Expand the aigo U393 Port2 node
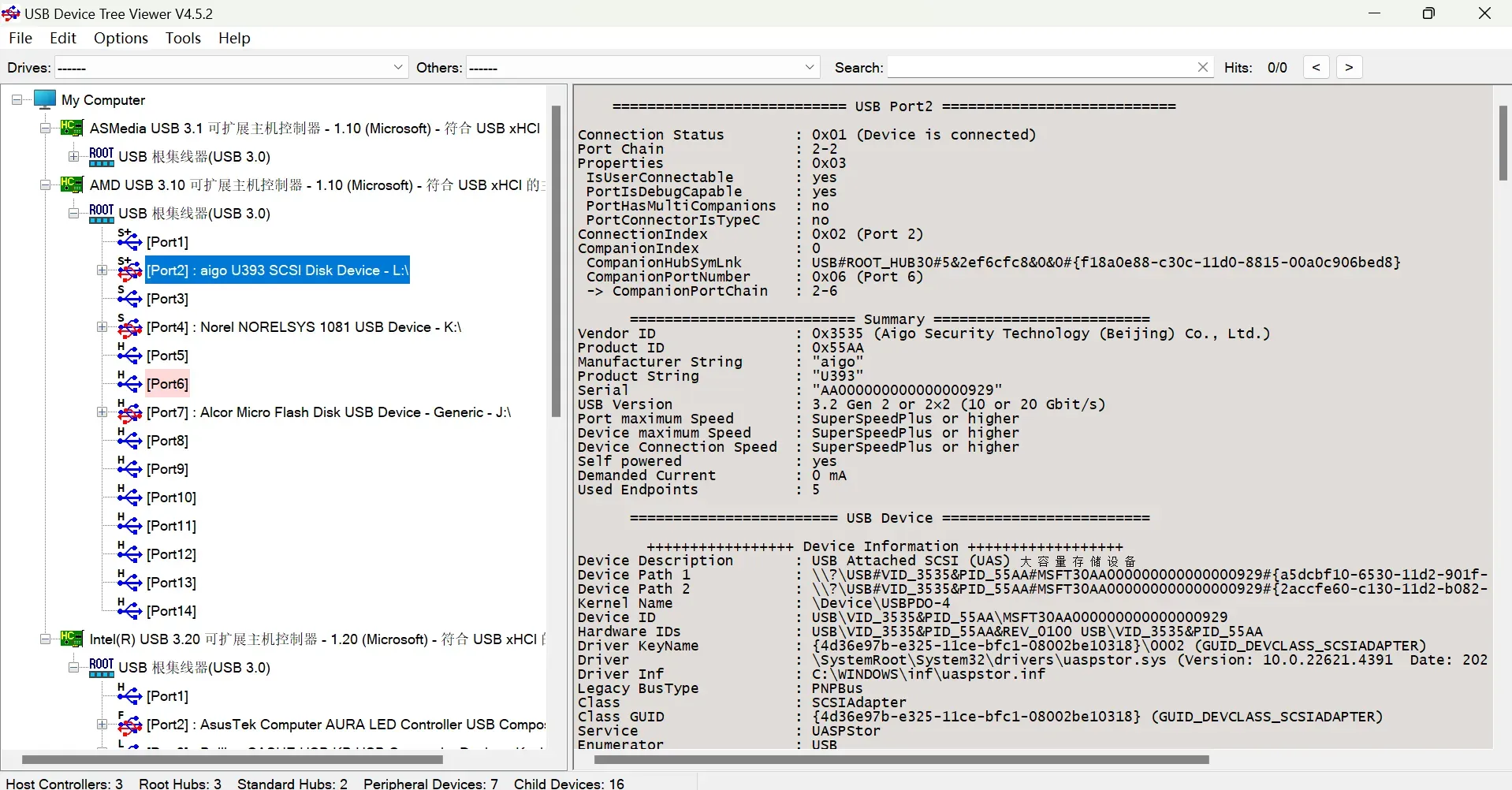 102,270
